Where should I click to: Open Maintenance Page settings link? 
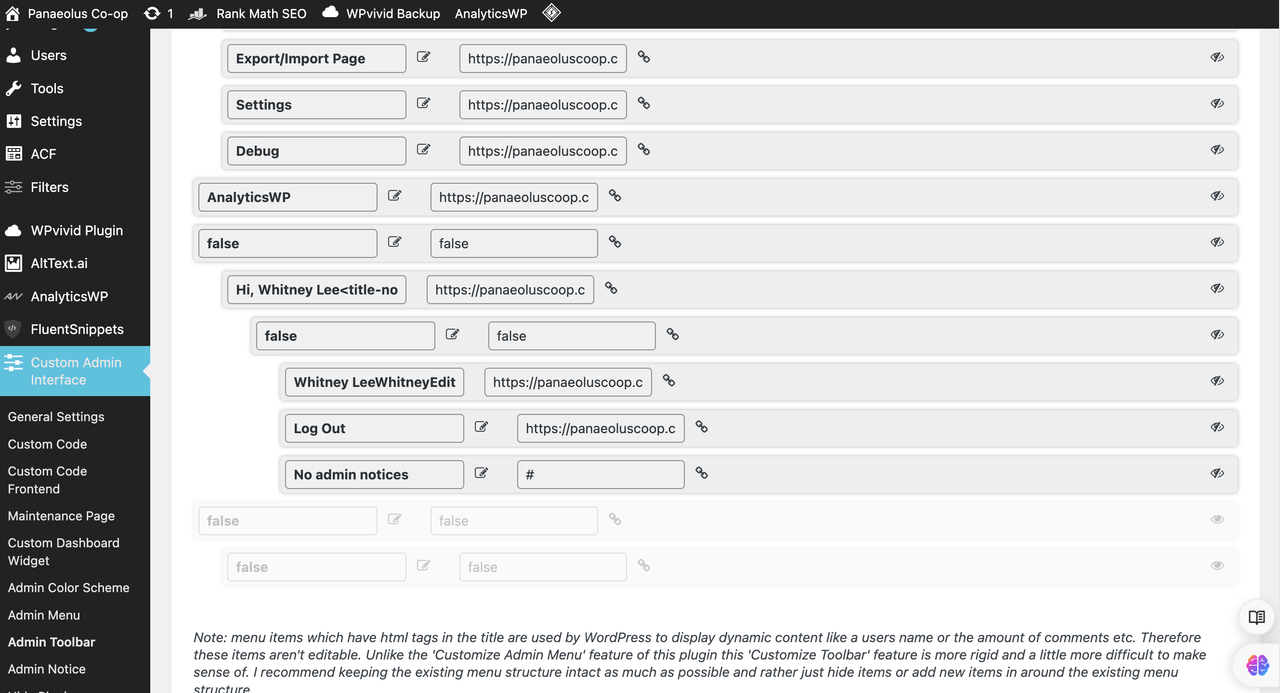pyautogui.click(x=61, y=516)
